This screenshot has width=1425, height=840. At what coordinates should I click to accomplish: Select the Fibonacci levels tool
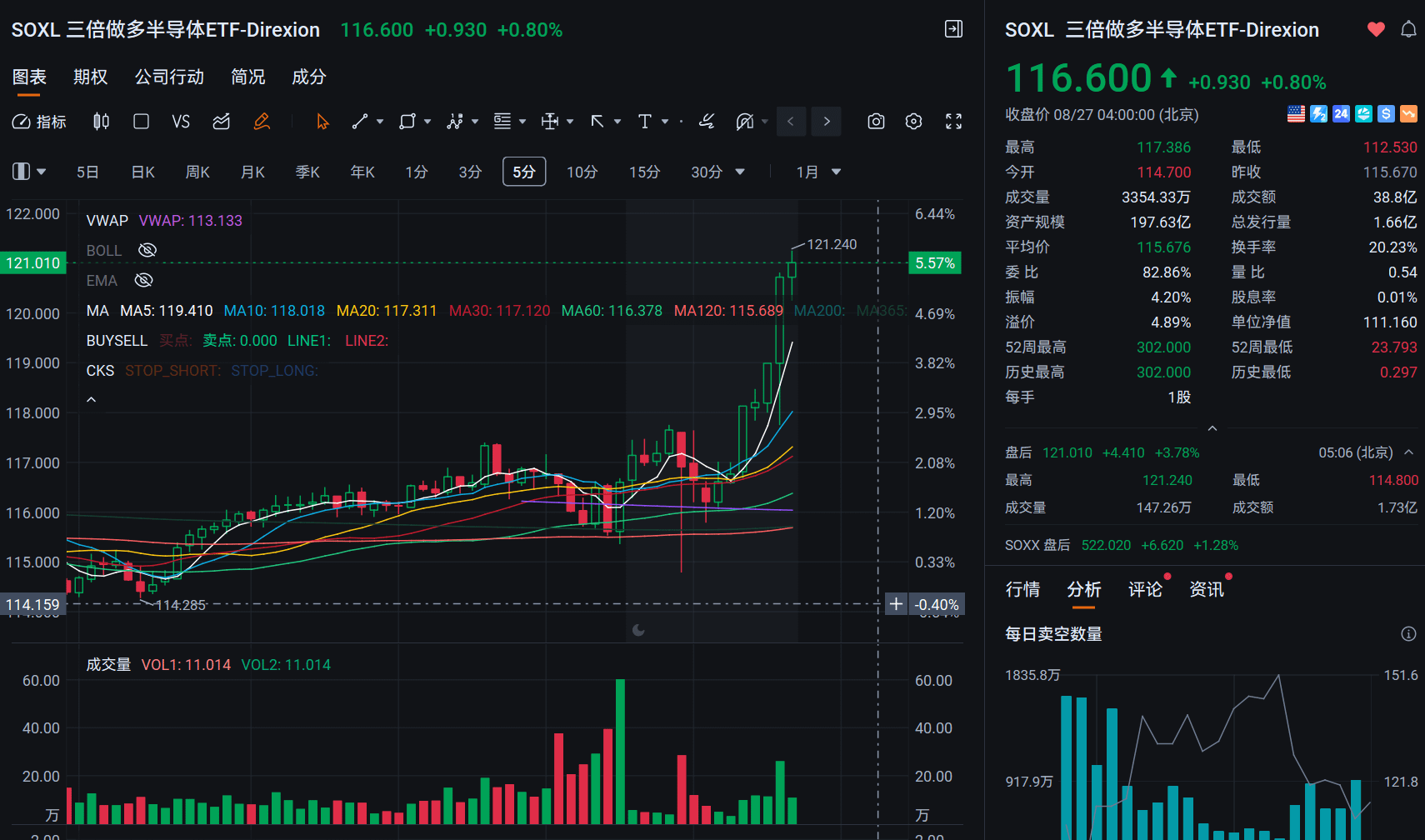tap(502, 122)
